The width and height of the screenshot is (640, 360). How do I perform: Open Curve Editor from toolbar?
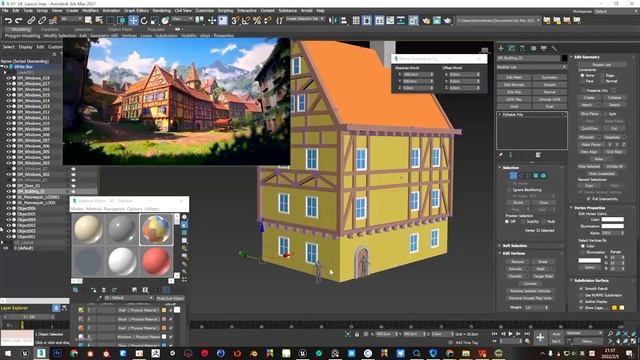[x=390, y=20]
